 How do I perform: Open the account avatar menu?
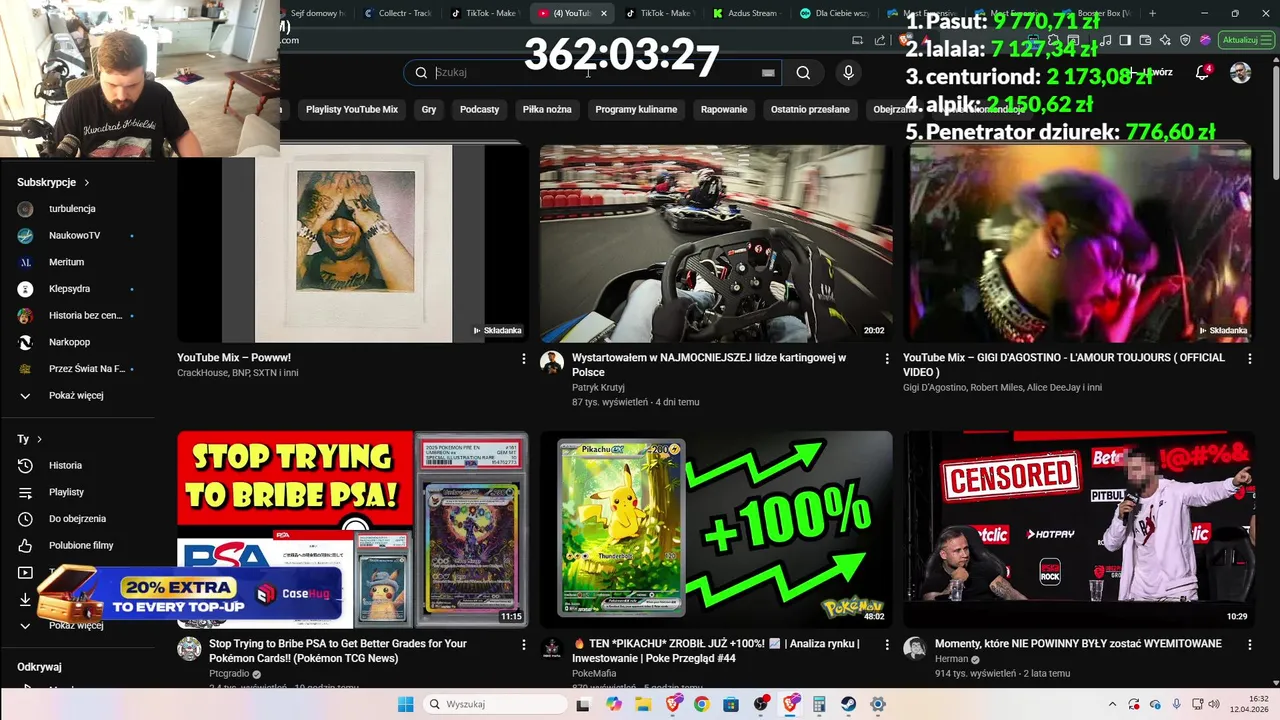pos(1240,72)
